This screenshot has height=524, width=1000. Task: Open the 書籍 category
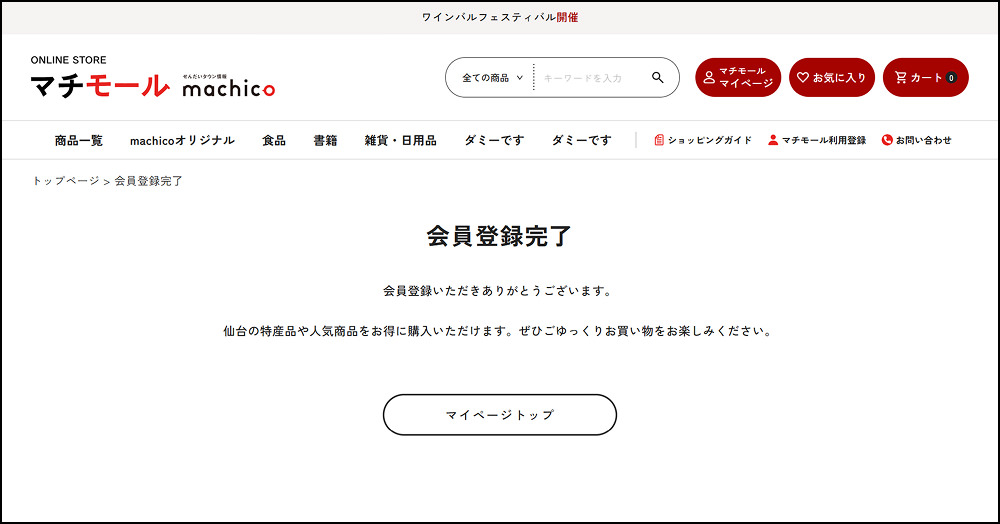click(x=325, y=141)
